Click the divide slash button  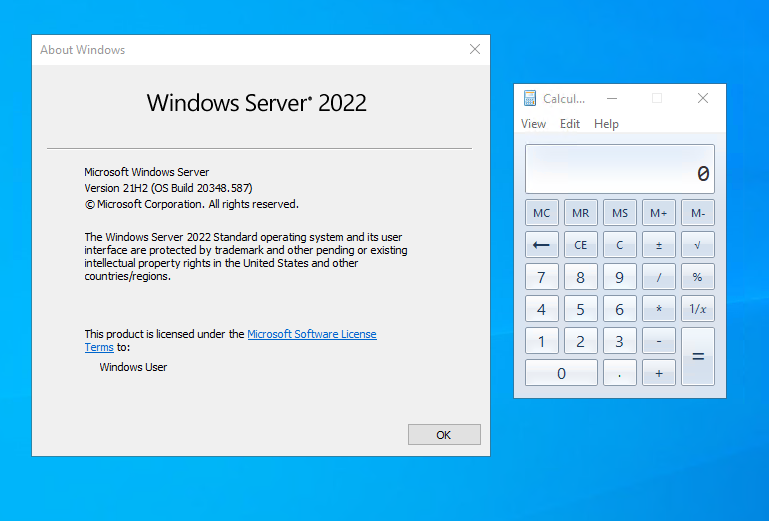click(x=659, y=277)
